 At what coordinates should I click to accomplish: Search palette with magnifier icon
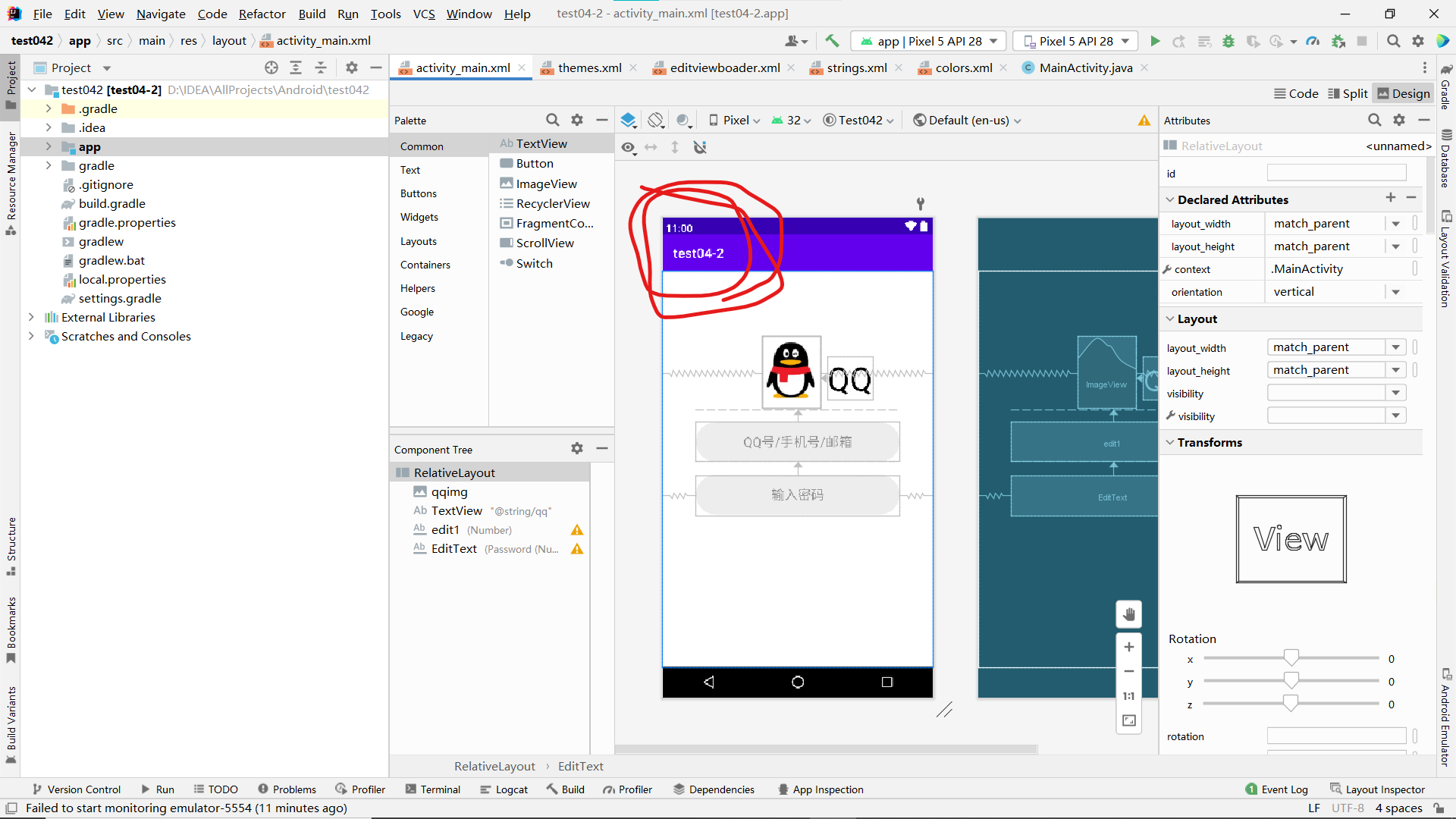(x=552, y=120)
